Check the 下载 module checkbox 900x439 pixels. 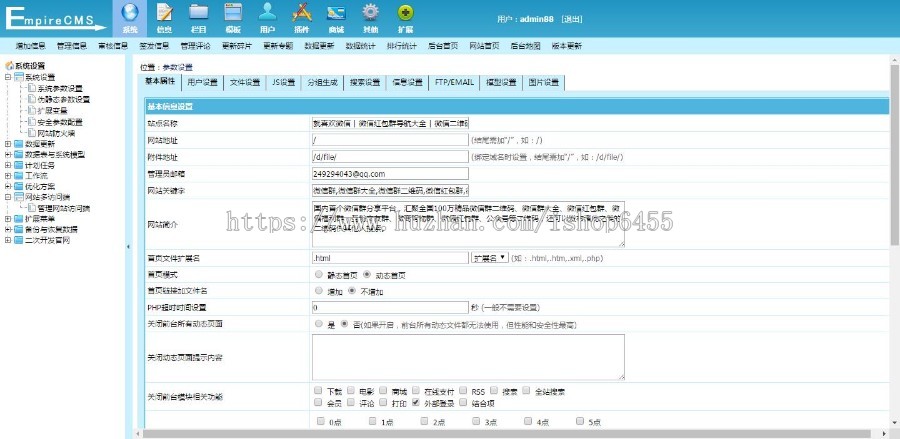point(318,391)
